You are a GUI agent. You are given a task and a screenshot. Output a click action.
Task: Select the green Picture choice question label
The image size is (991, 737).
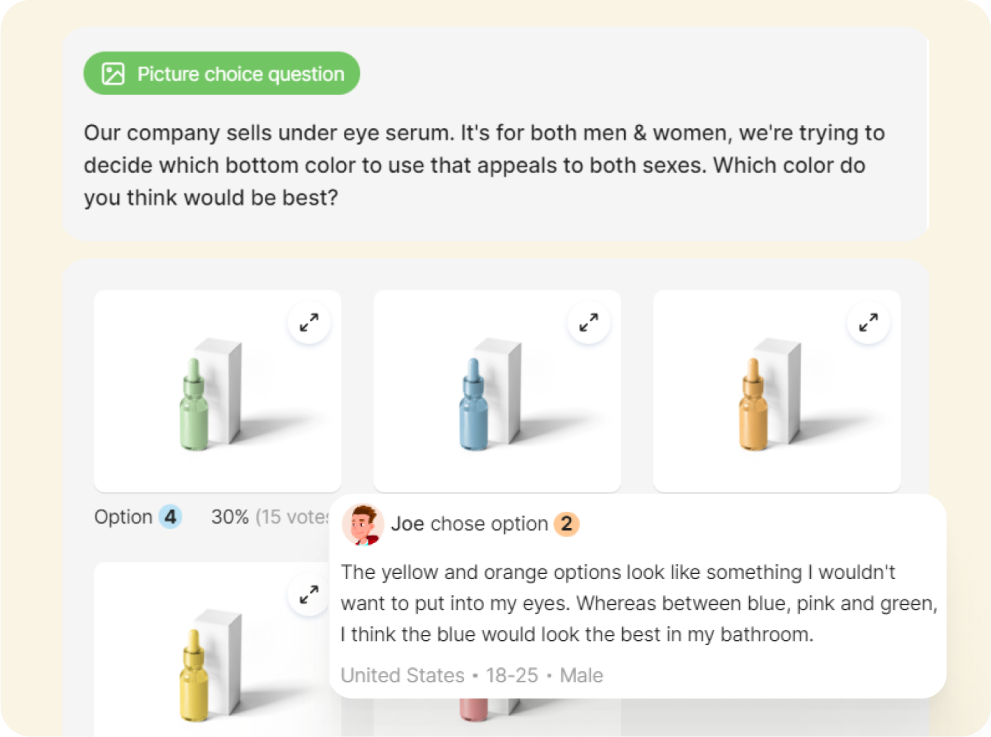(x=220, y=72)
